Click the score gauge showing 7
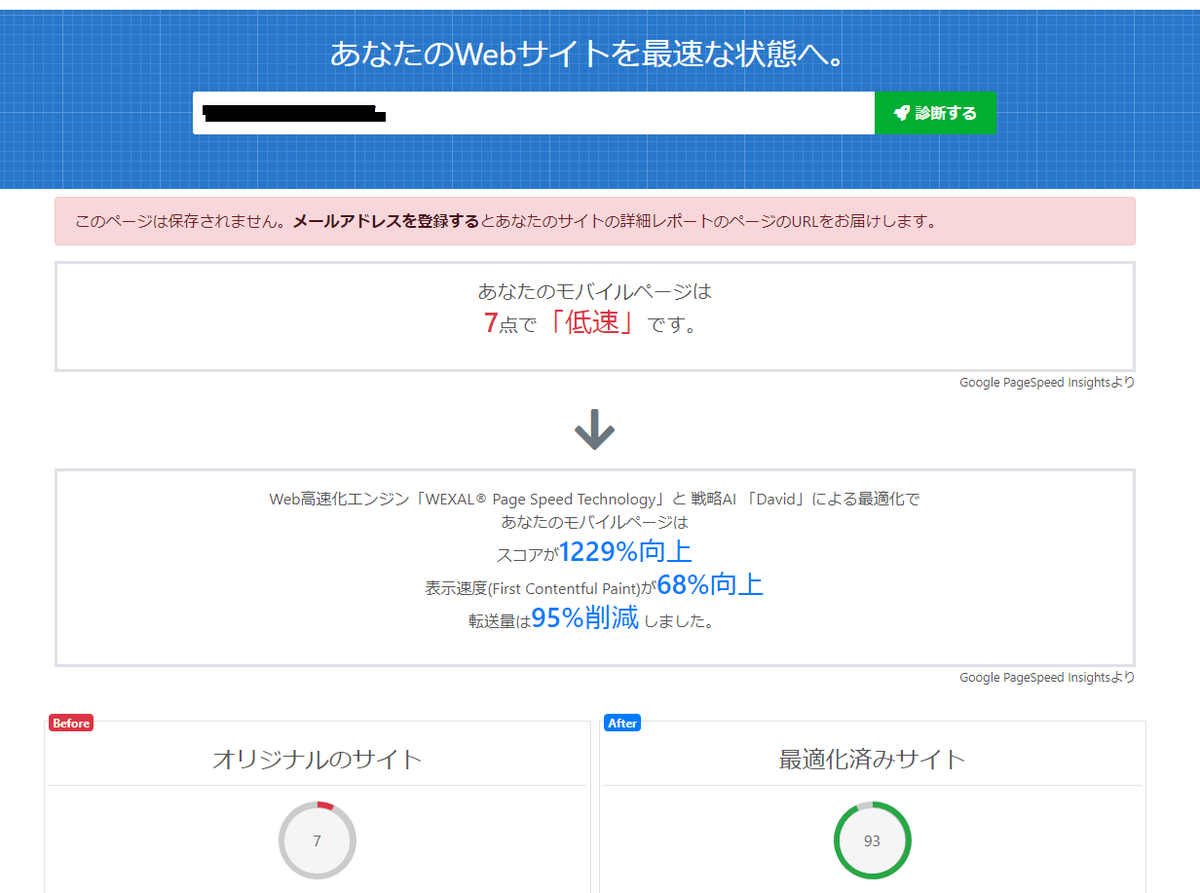This screenshot has width=1200, height=893. click(x=317, y=841)
